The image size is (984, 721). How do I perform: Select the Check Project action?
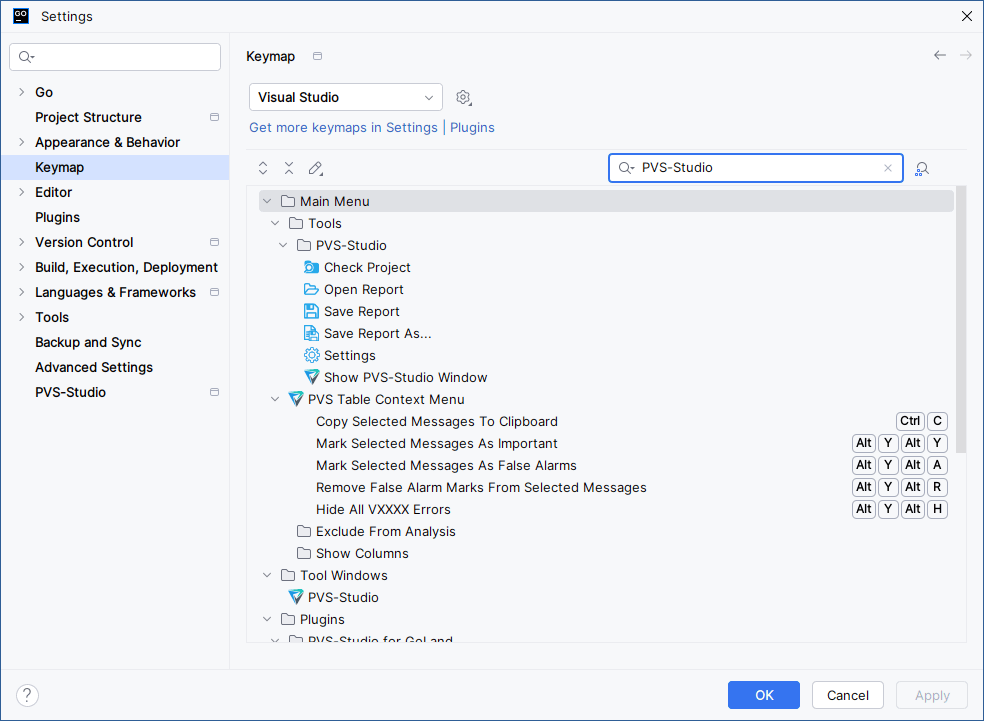(367, 267)
